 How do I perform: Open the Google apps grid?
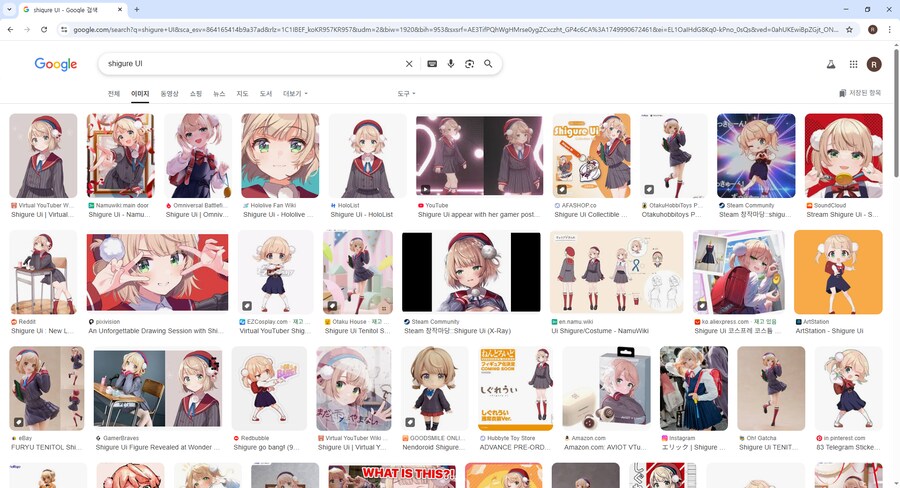pyautogui.click(x=854, y=64)
